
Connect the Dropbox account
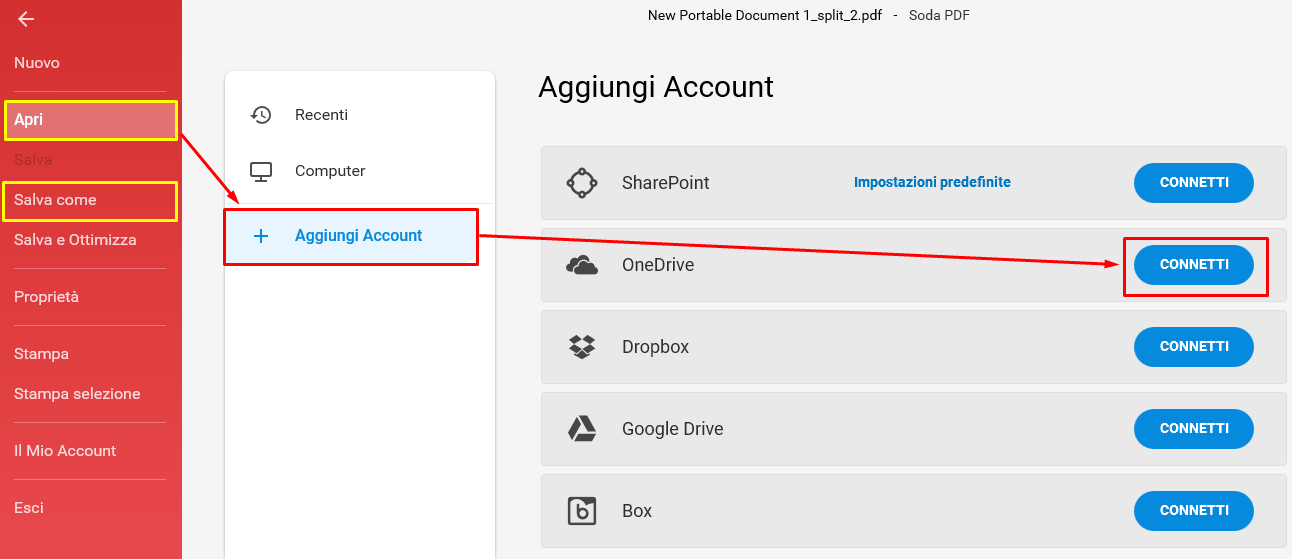pyautogui.click(x=1194, y=347)
